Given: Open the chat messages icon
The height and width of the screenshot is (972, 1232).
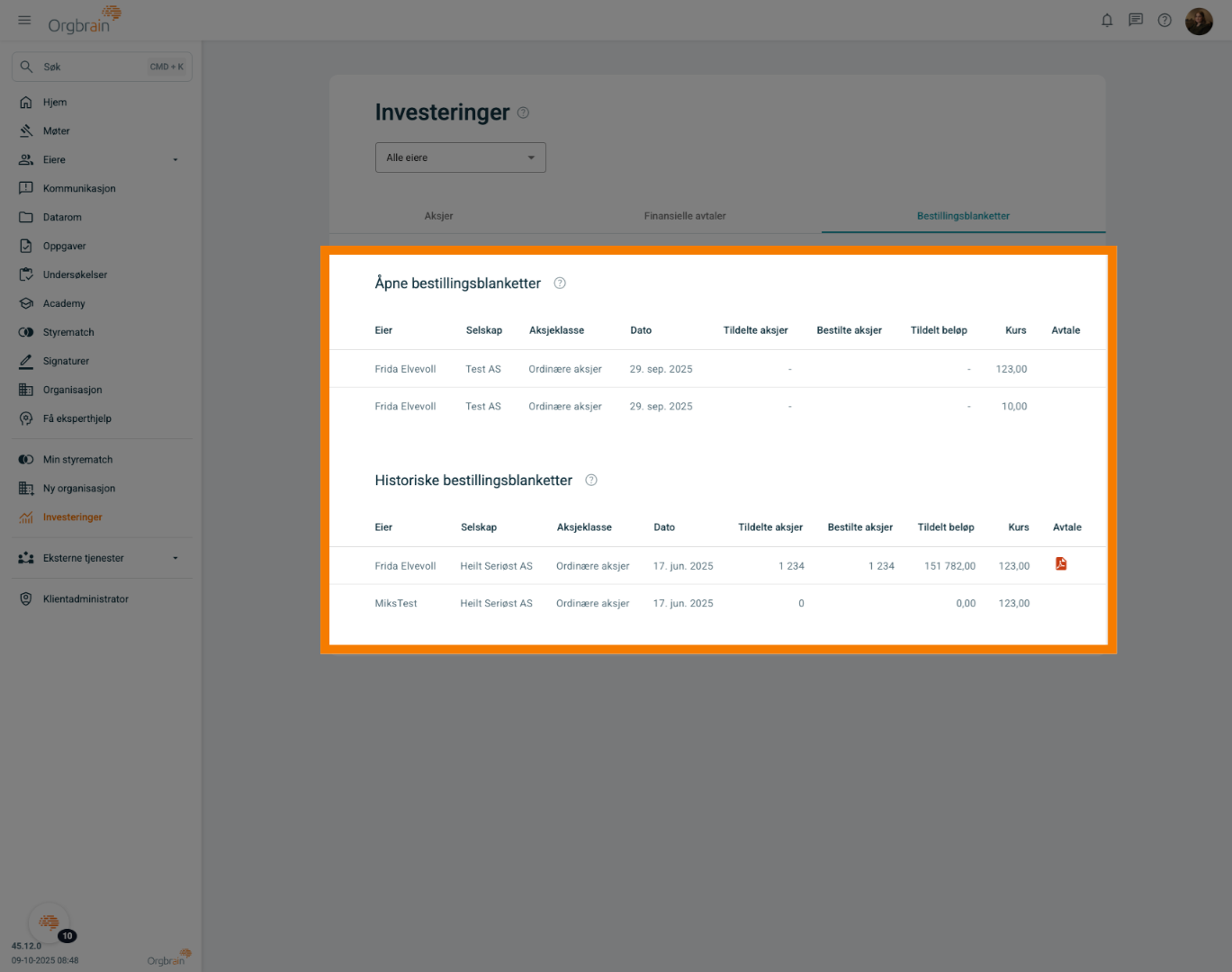Looking at the screenshot, I should (x=1136, y=21).
